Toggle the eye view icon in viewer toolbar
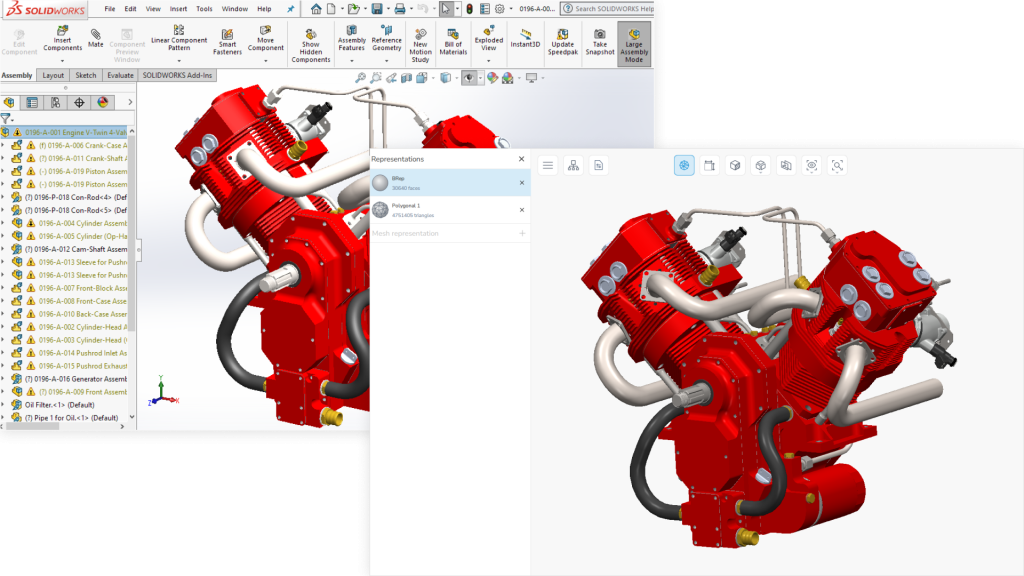This screenshot has height=576, width=1024. (812, 165)
